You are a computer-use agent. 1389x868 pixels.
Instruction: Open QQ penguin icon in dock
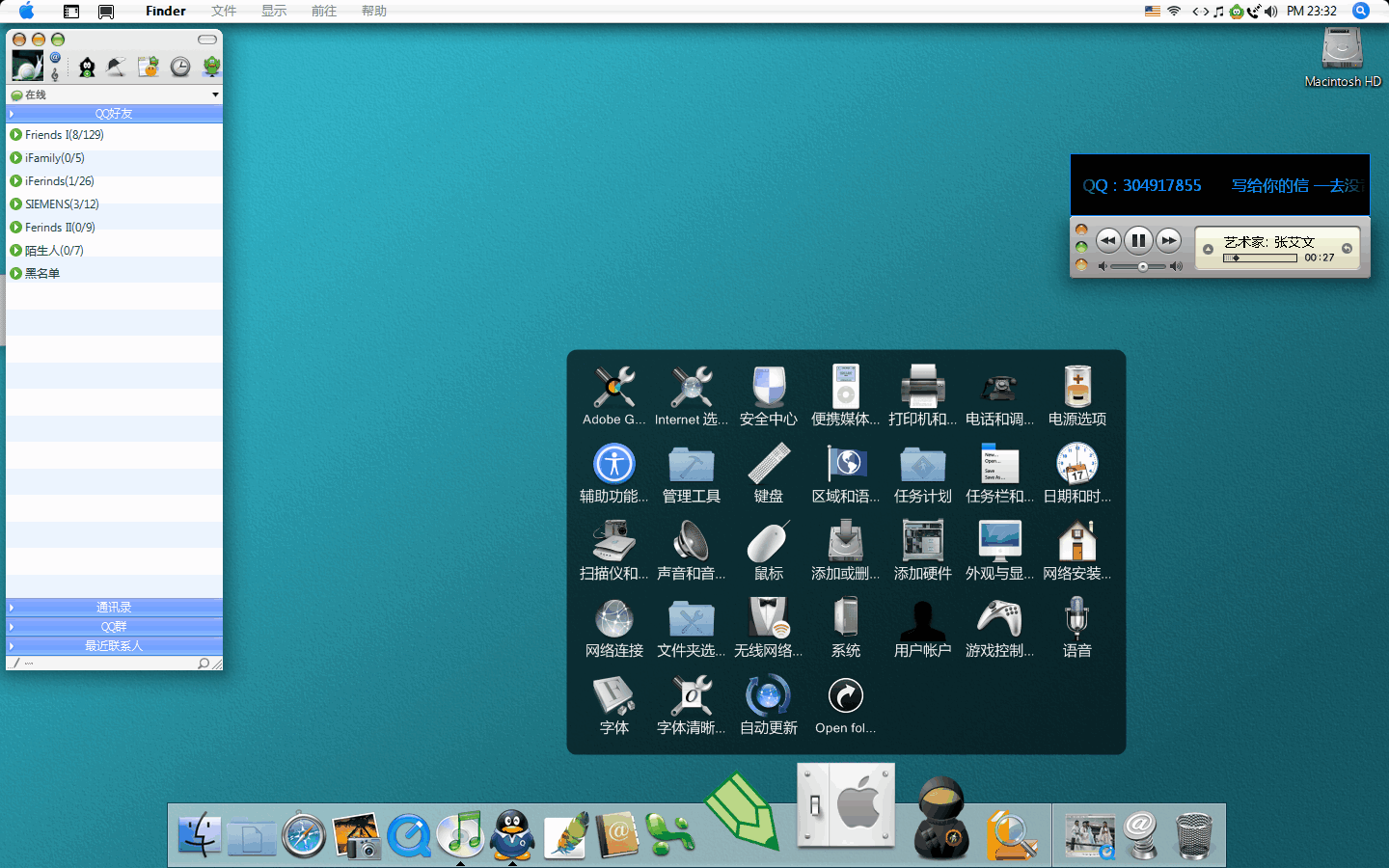[512, 834]
